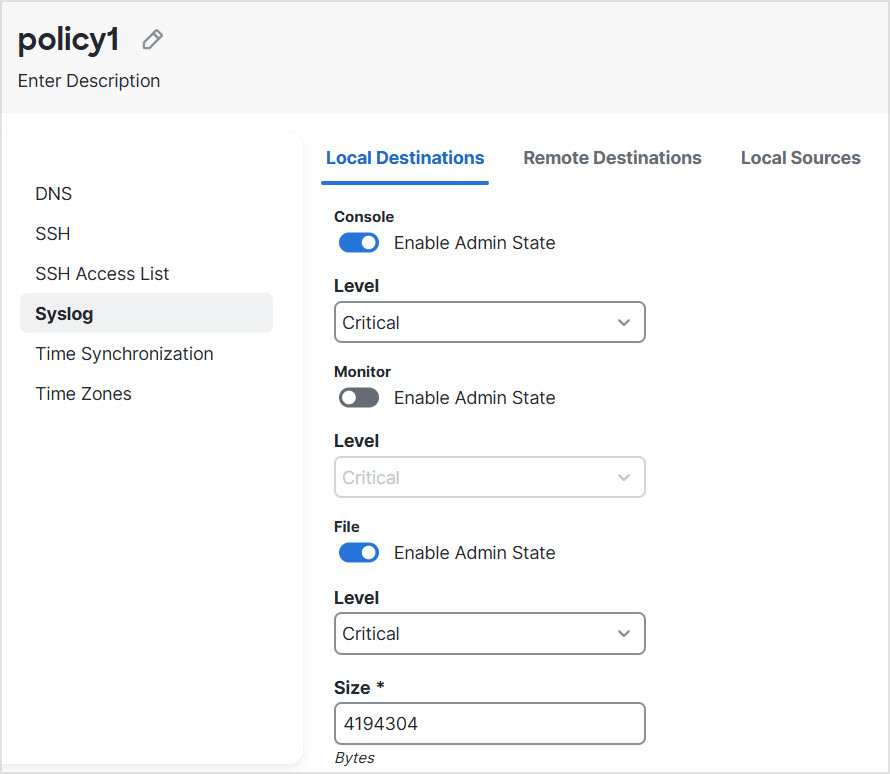Disable the Console Admin State toggle

click(358, 242)
